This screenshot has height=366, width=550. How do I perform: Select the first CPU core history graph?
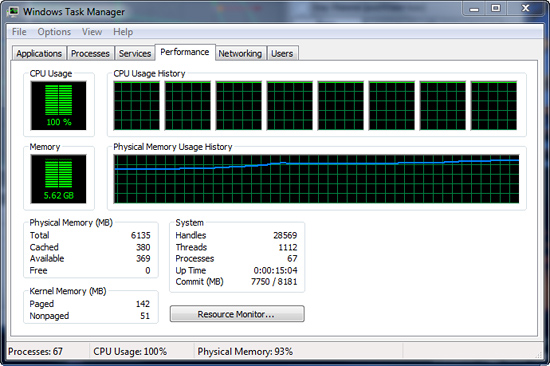(136, 106)
